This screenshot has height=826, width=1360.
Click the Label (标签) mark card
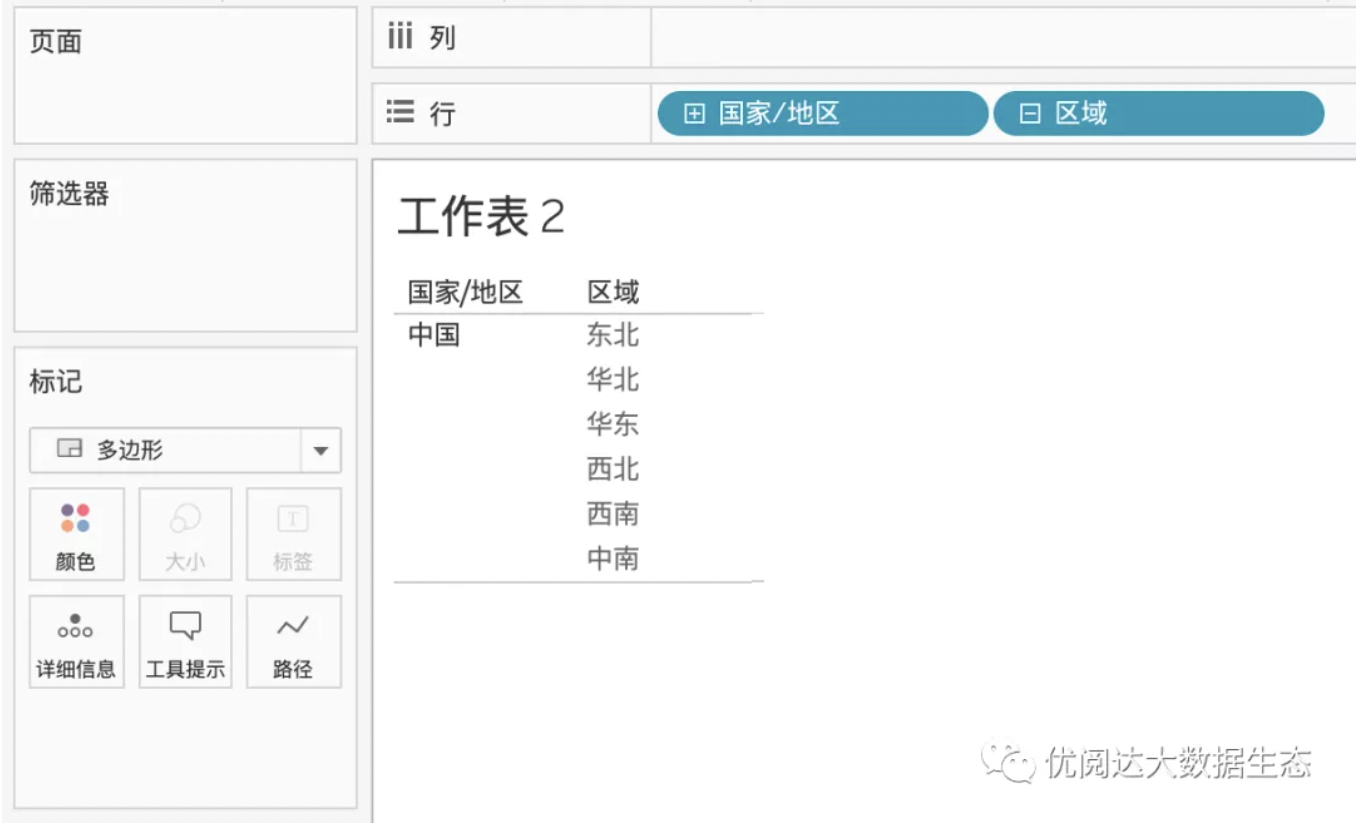point(293,534)
